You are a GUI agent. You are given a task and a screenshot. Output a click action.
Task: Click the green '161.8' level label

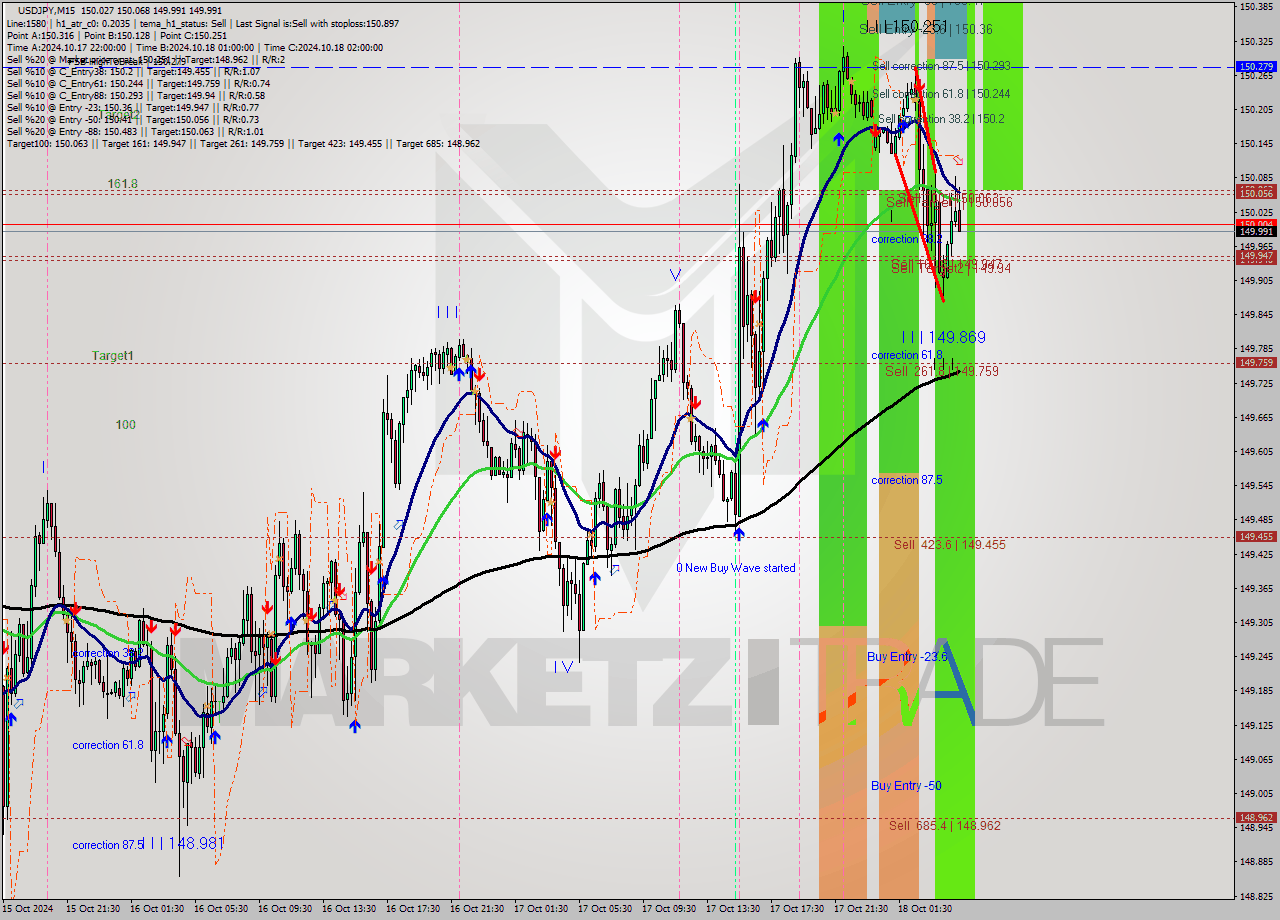pos(122,184)
